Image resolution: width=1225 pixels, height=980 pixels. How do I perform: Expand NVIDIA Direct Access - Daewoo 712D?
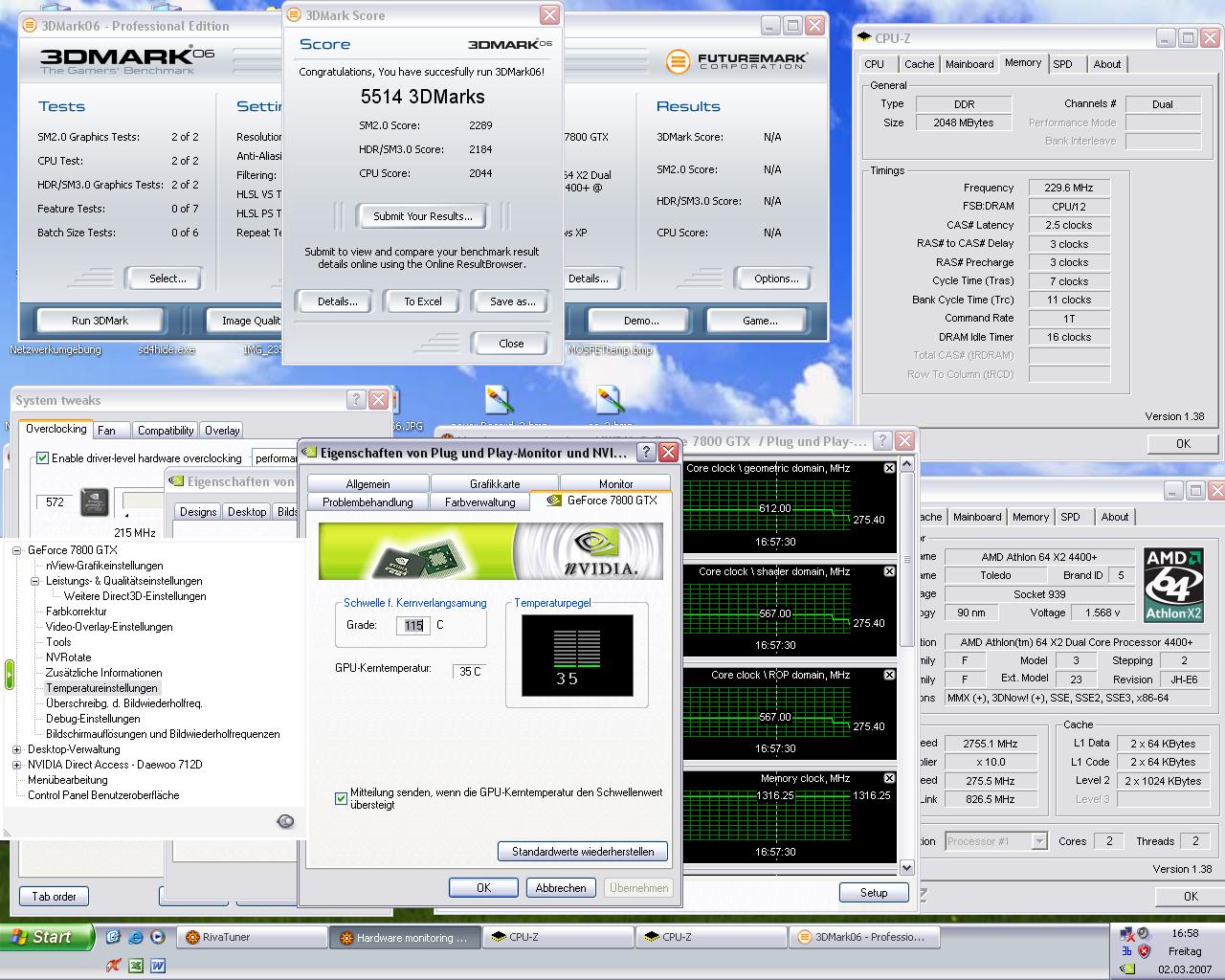tap(16, 765)
